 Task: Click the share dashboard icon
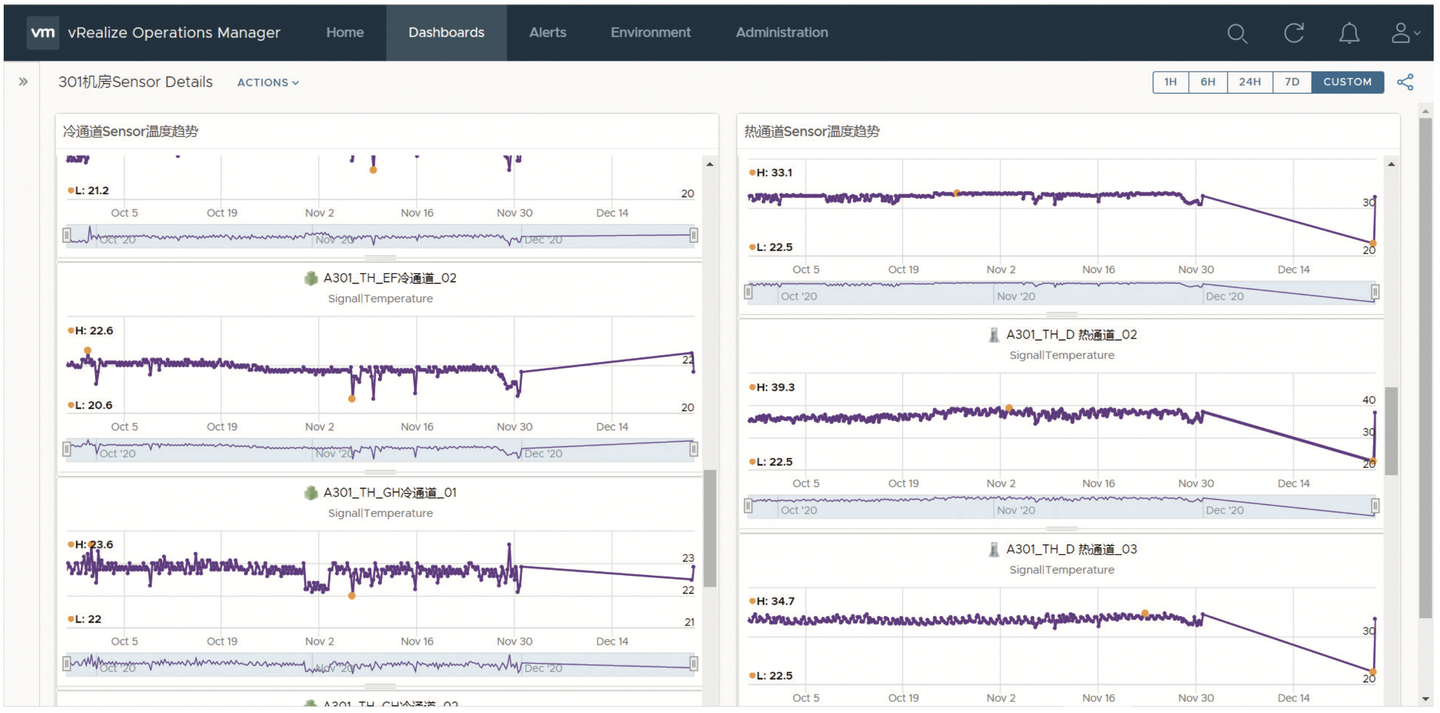tap(1405, 82)
